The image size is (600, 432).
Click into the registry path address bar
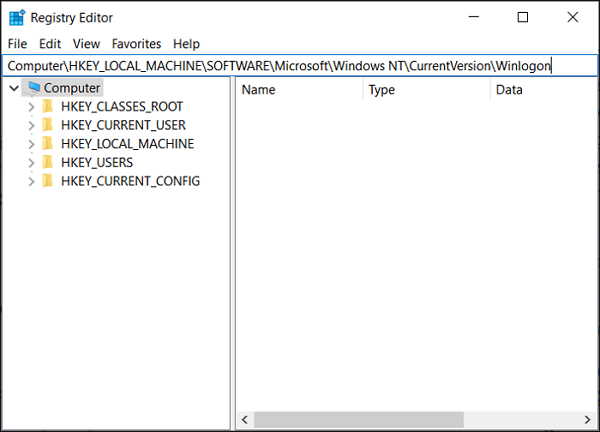pyautogui.click(x=300, y=65)
